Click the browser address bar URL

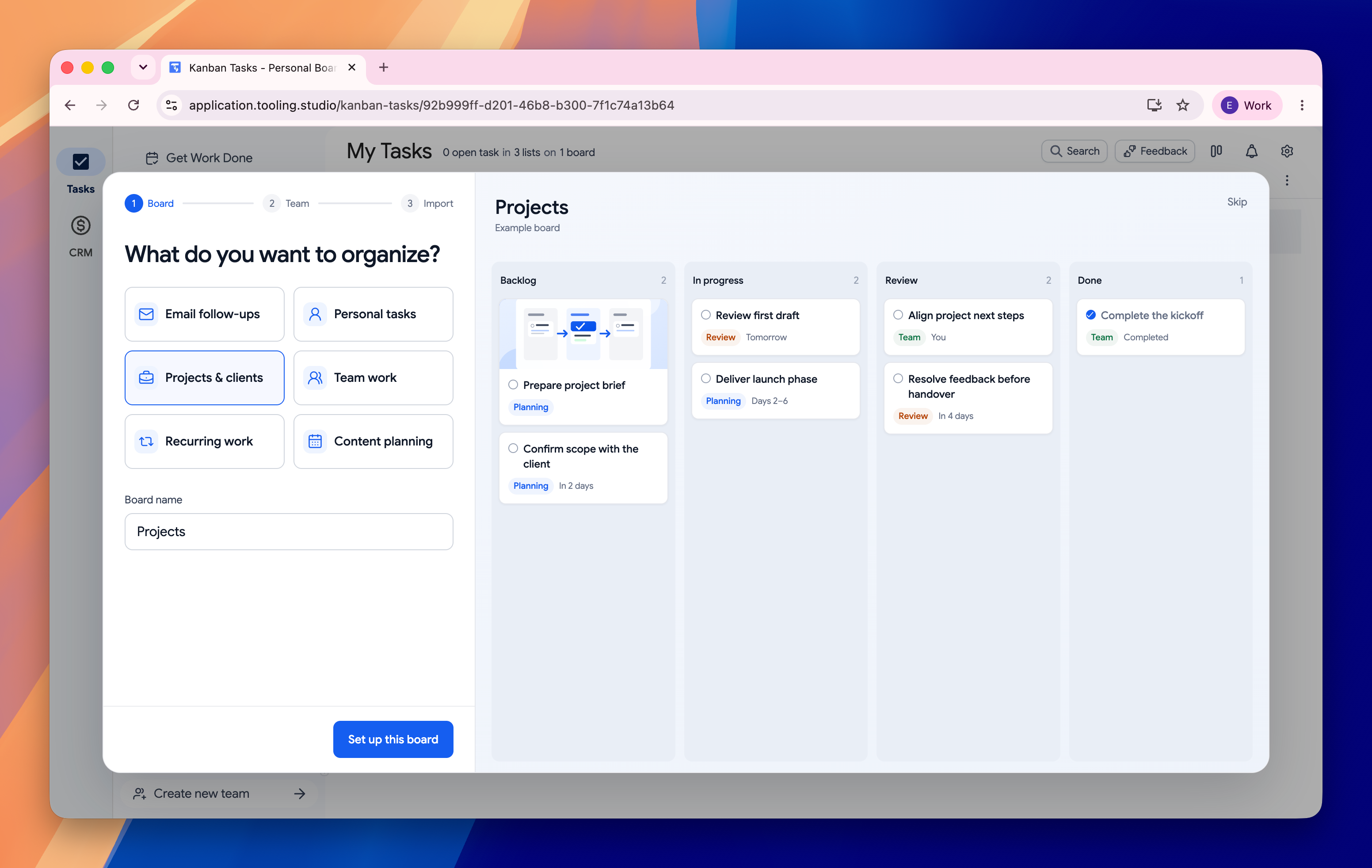click(x=431, y=105)
